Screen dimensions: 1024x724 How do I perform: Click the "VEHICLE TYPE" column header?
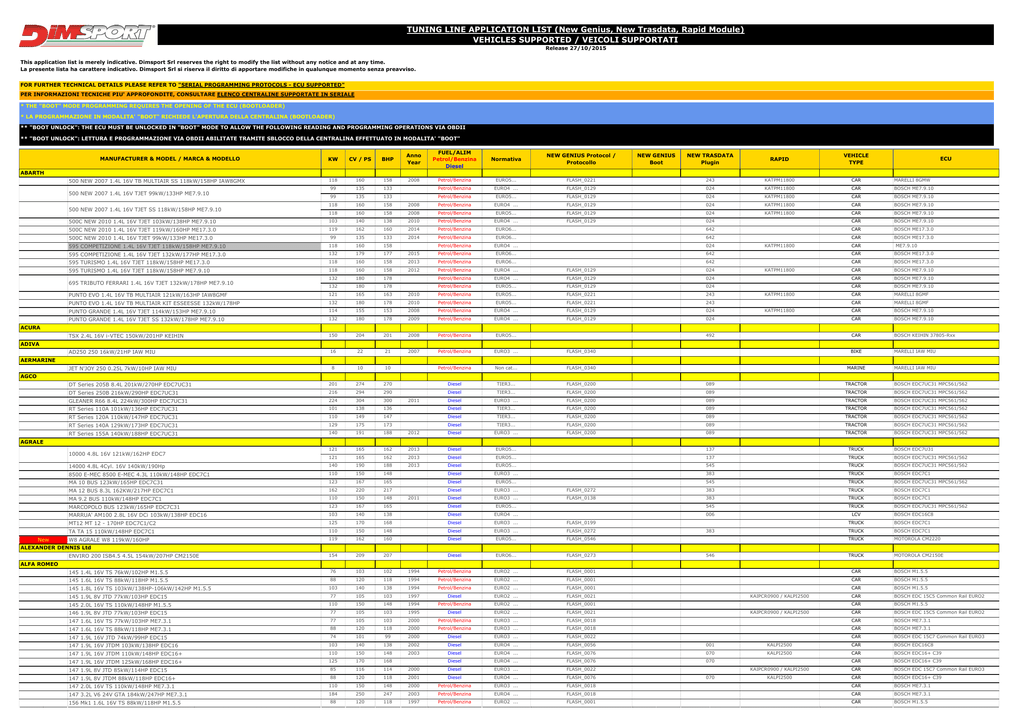click(856, 159)
